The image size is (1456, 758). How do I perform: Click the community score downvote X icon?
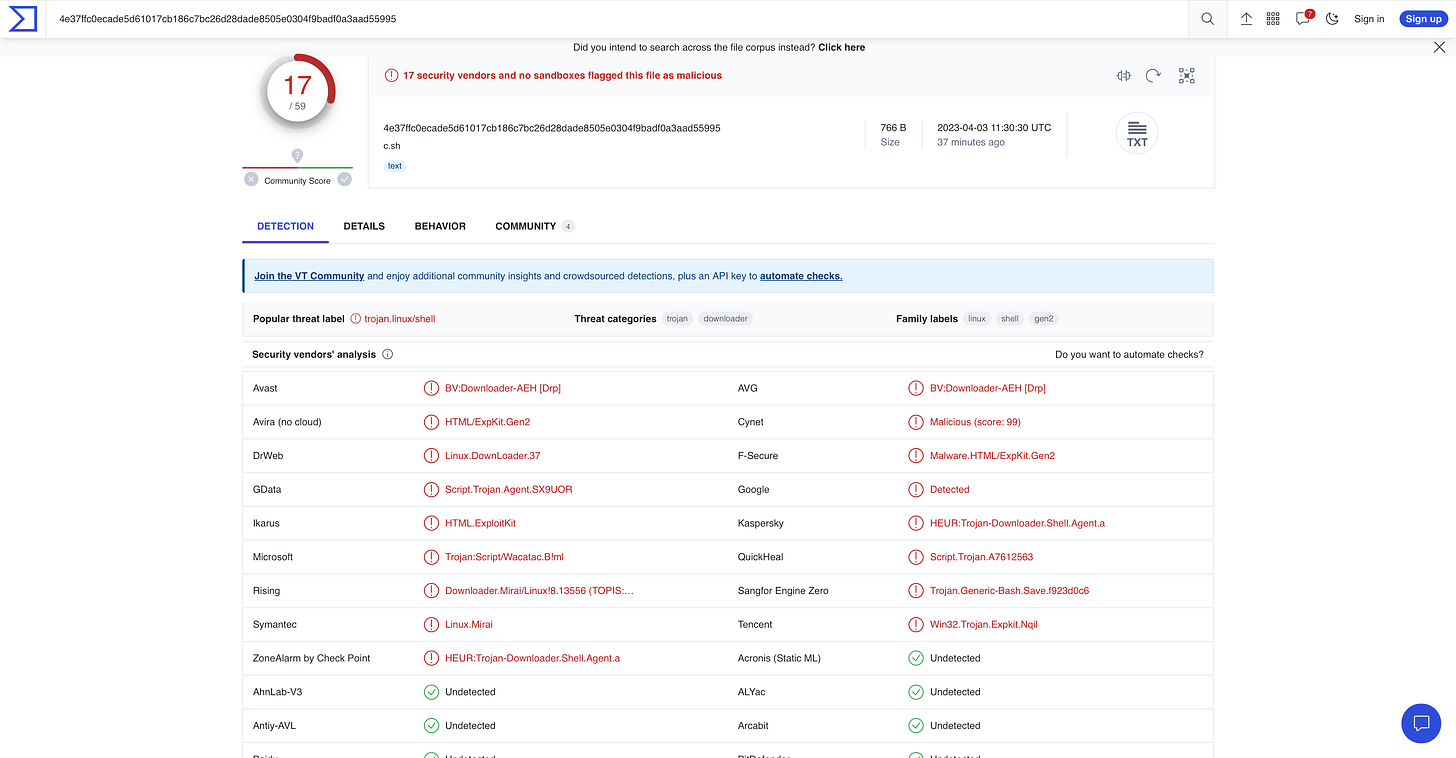tap(251, 179)
